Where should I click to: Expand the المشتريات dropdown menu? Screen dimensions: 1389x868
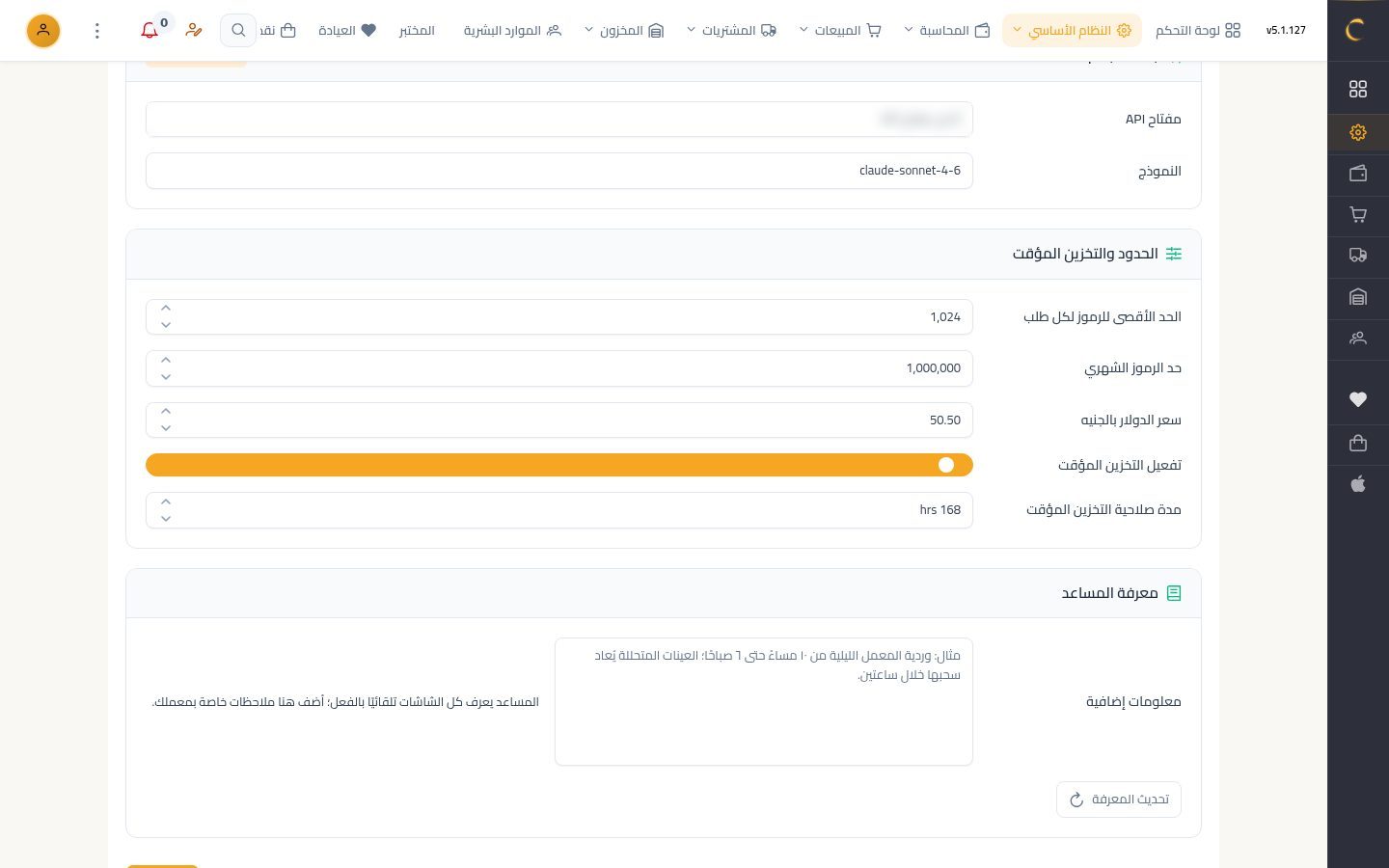click(x=731, y=31)
